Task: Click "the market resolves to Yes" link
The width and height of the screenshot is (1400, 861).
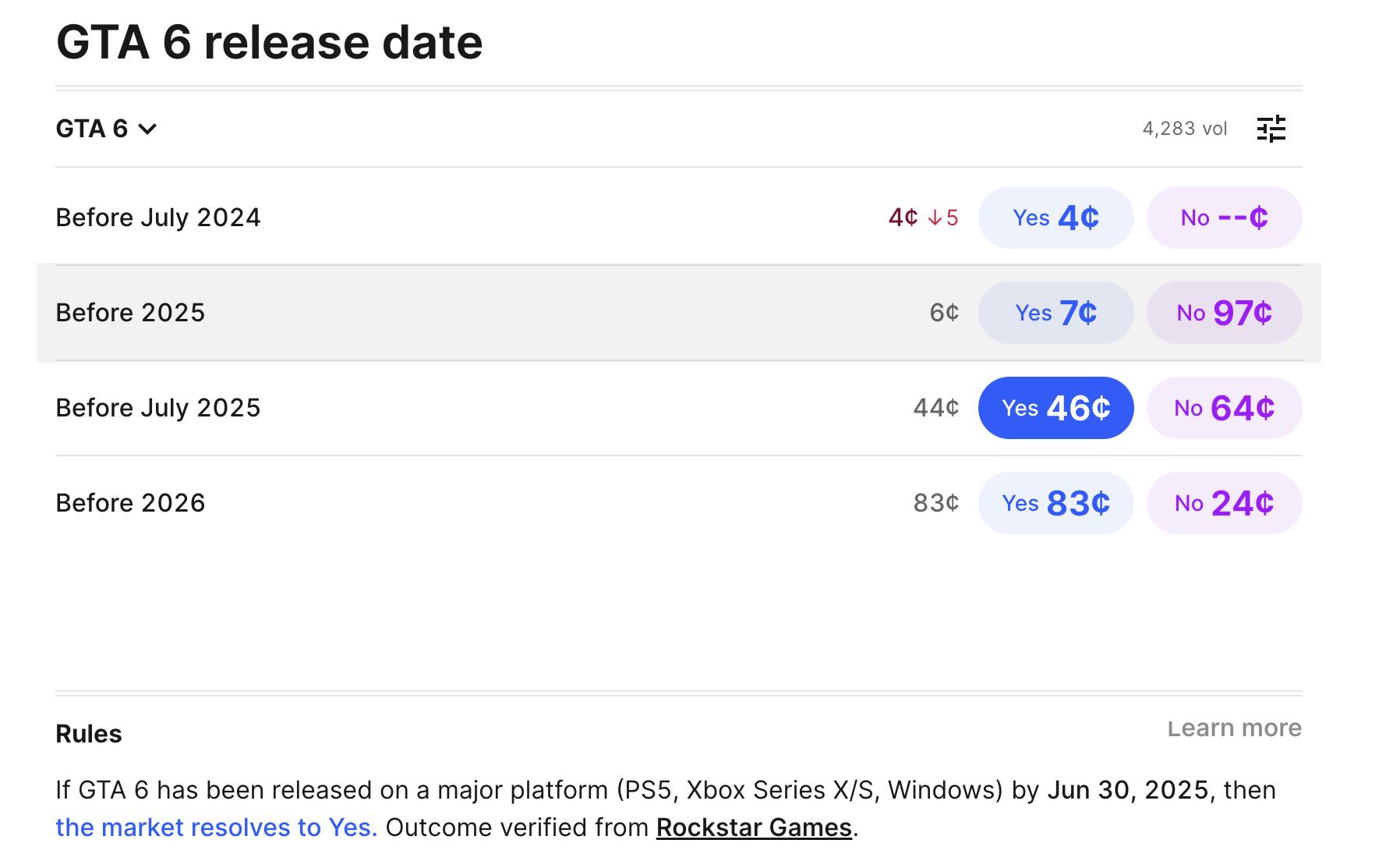Action: [216, 827]
